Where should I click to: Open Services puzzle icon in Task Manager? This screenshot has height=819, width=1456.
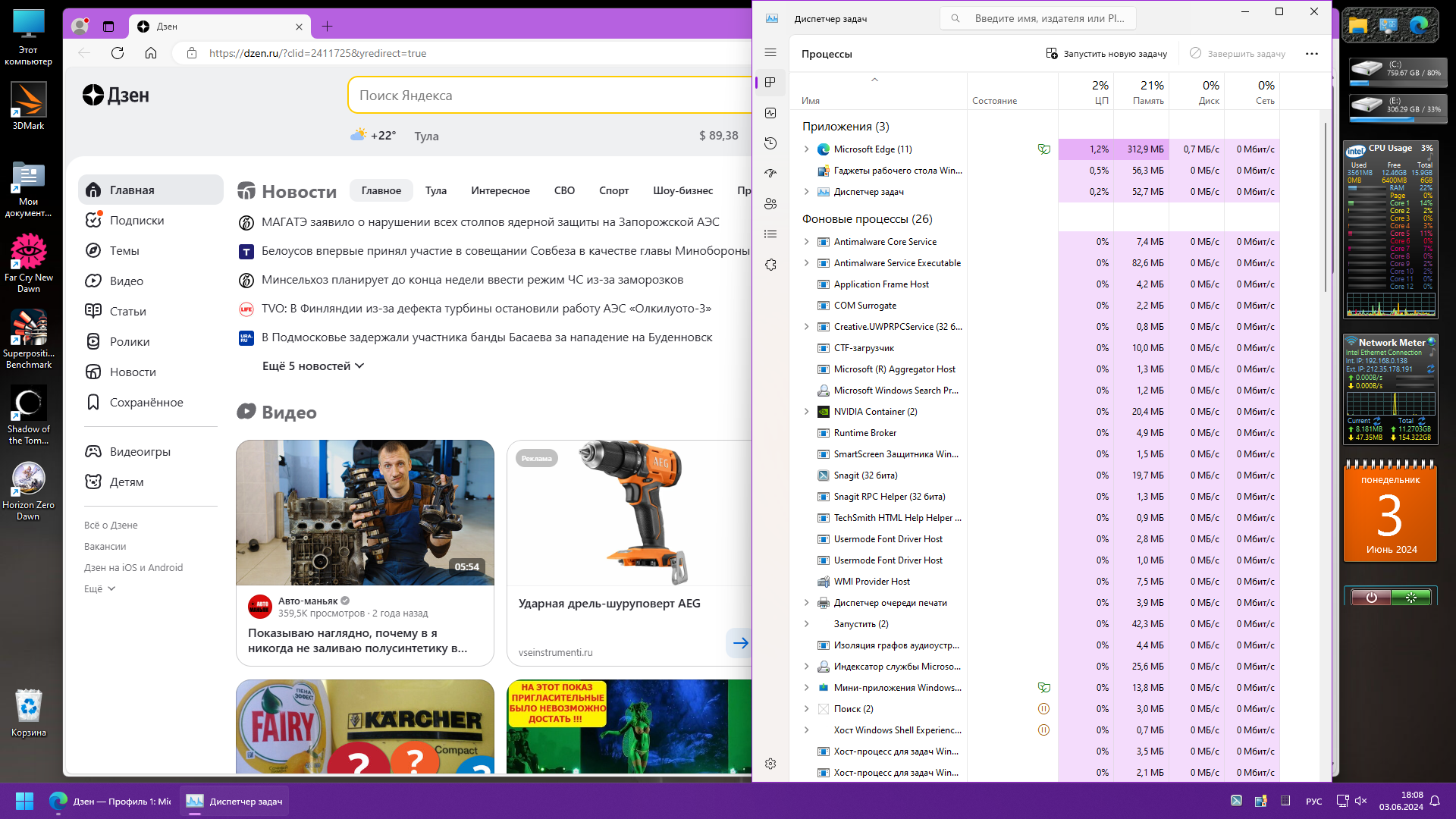point(770,265)
